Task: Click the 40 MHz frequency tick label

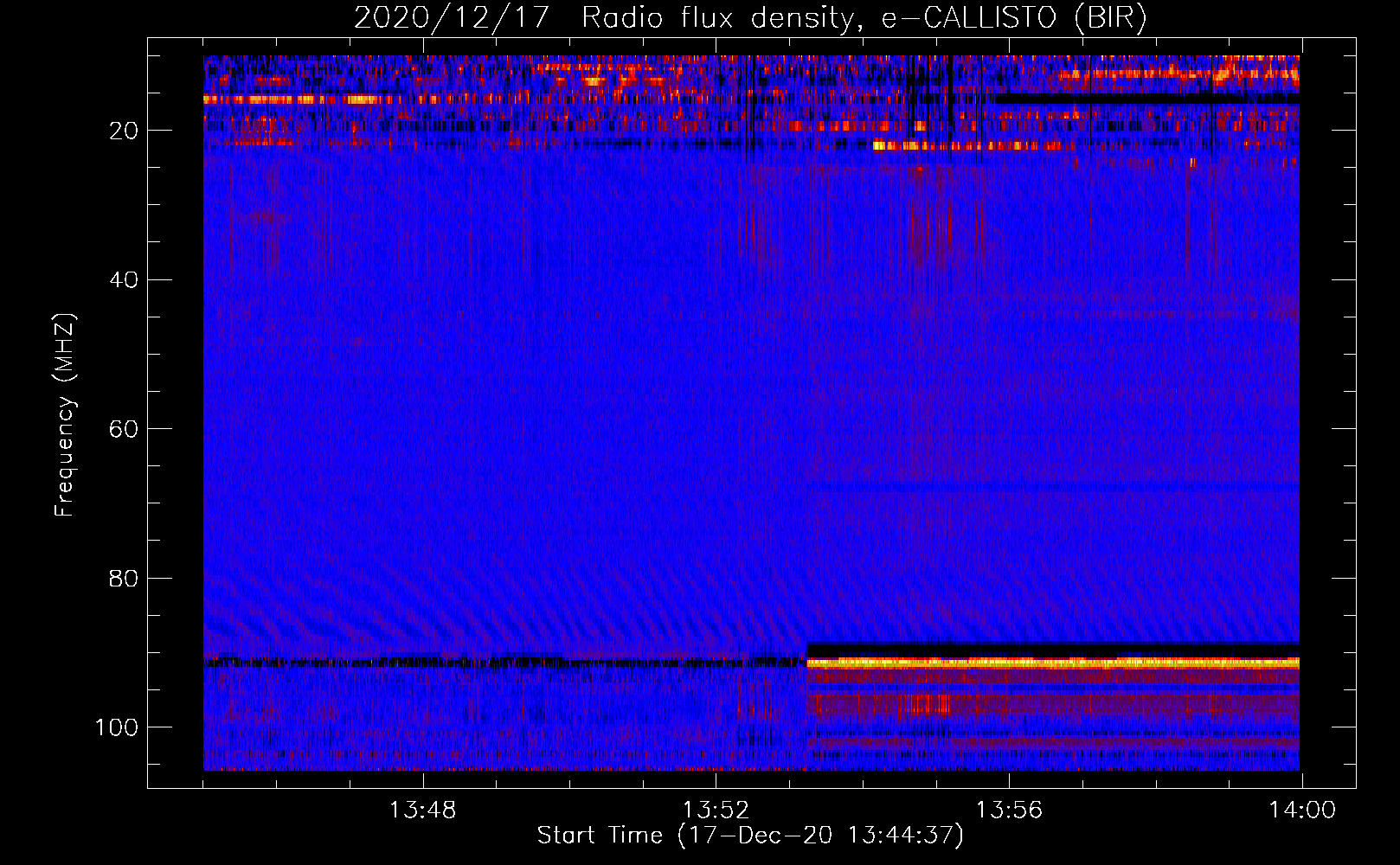Action: 124,279
